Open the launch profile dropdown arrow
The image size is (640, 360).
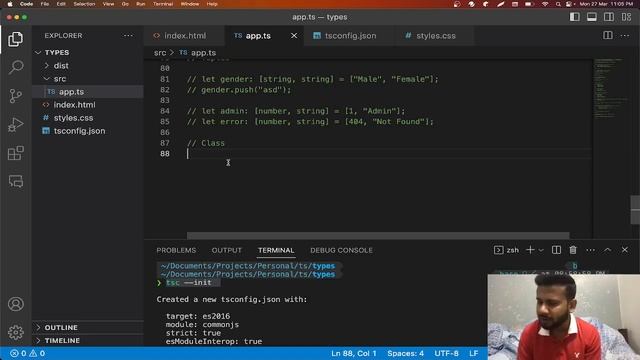point(541,250)
